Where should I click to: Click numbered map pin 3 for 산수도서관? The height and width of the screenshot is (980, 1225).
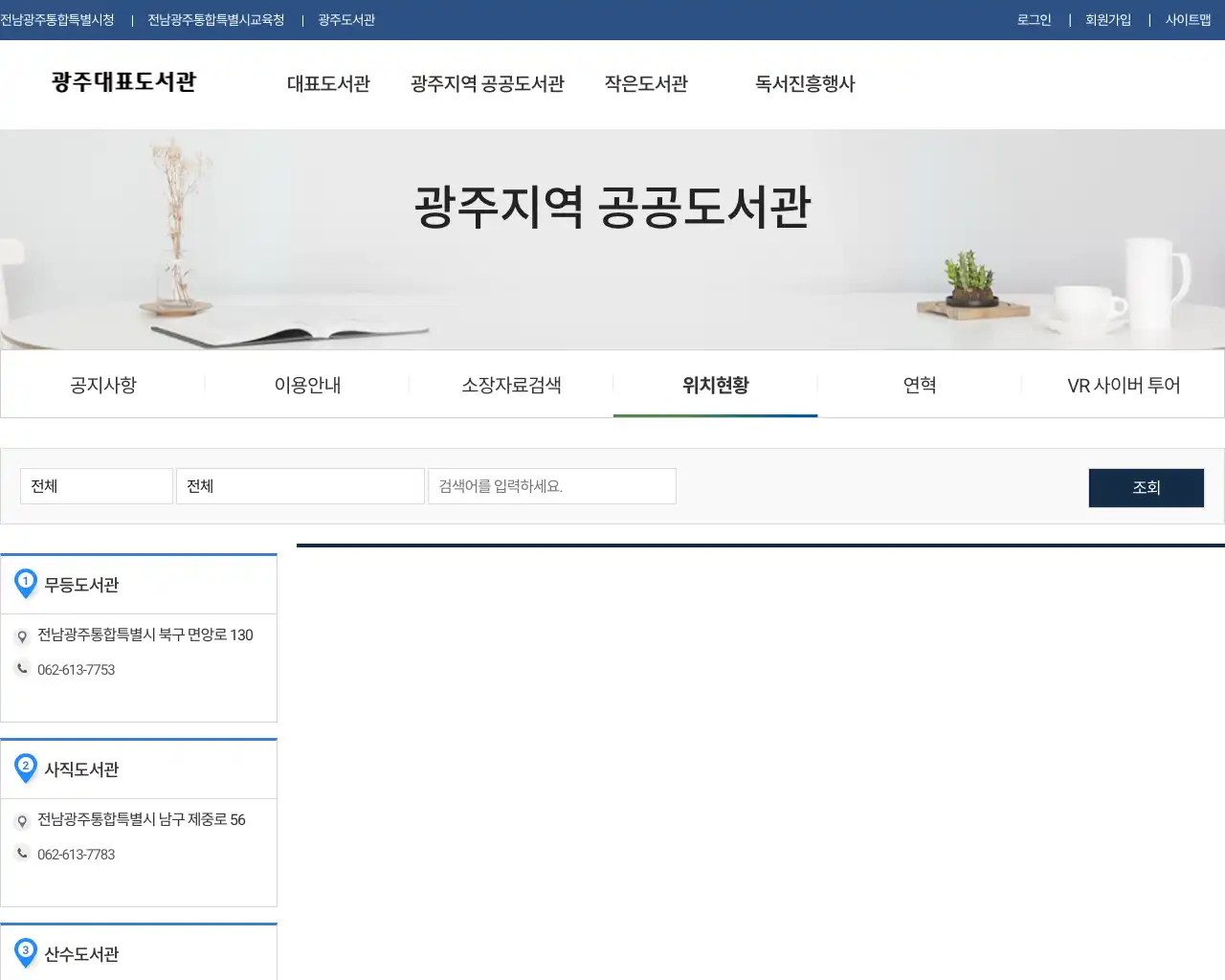pyautogui.click(x=26, y=953)
